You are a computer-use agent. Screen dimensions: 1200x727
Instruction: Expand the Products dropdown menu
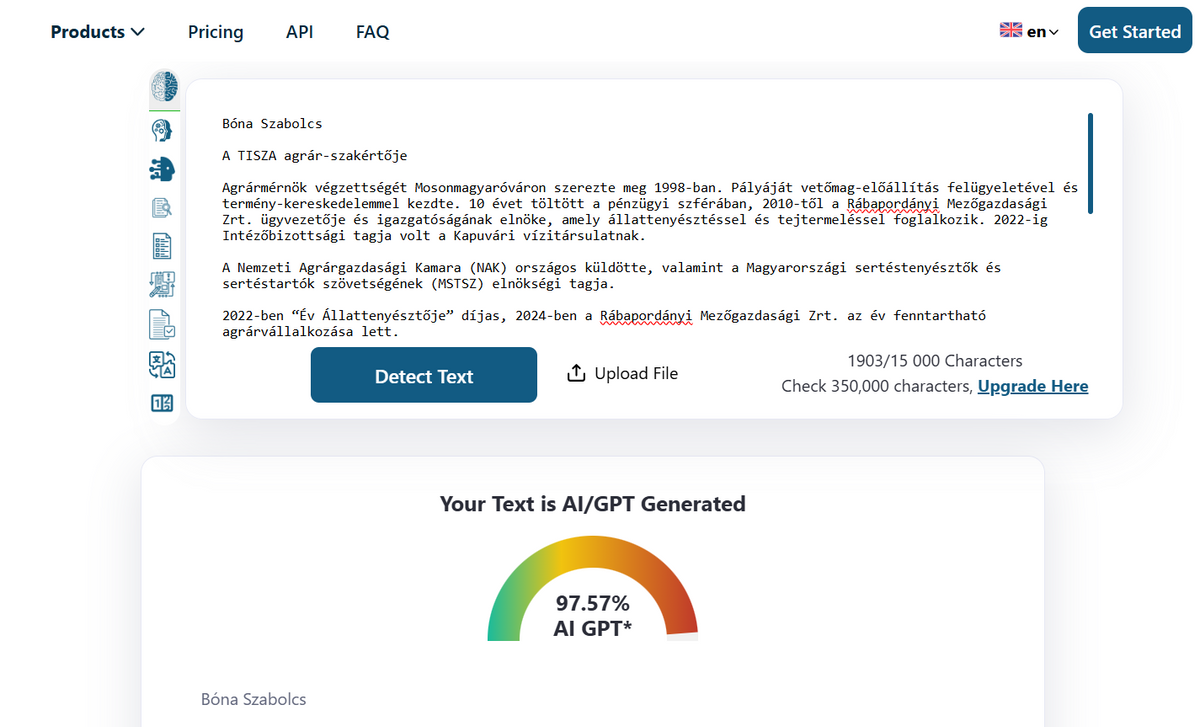click(x=98, y=32)
